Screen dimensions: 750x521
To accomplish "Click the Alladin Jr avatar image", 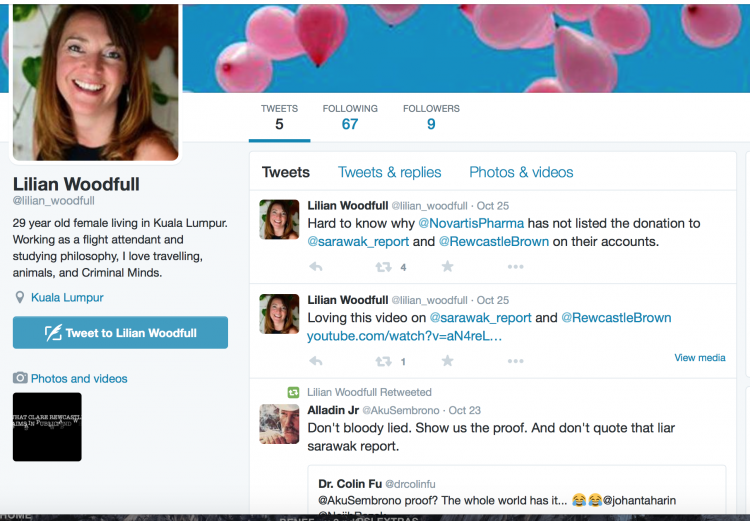I will pyautogui.click(x=279, y=424).
